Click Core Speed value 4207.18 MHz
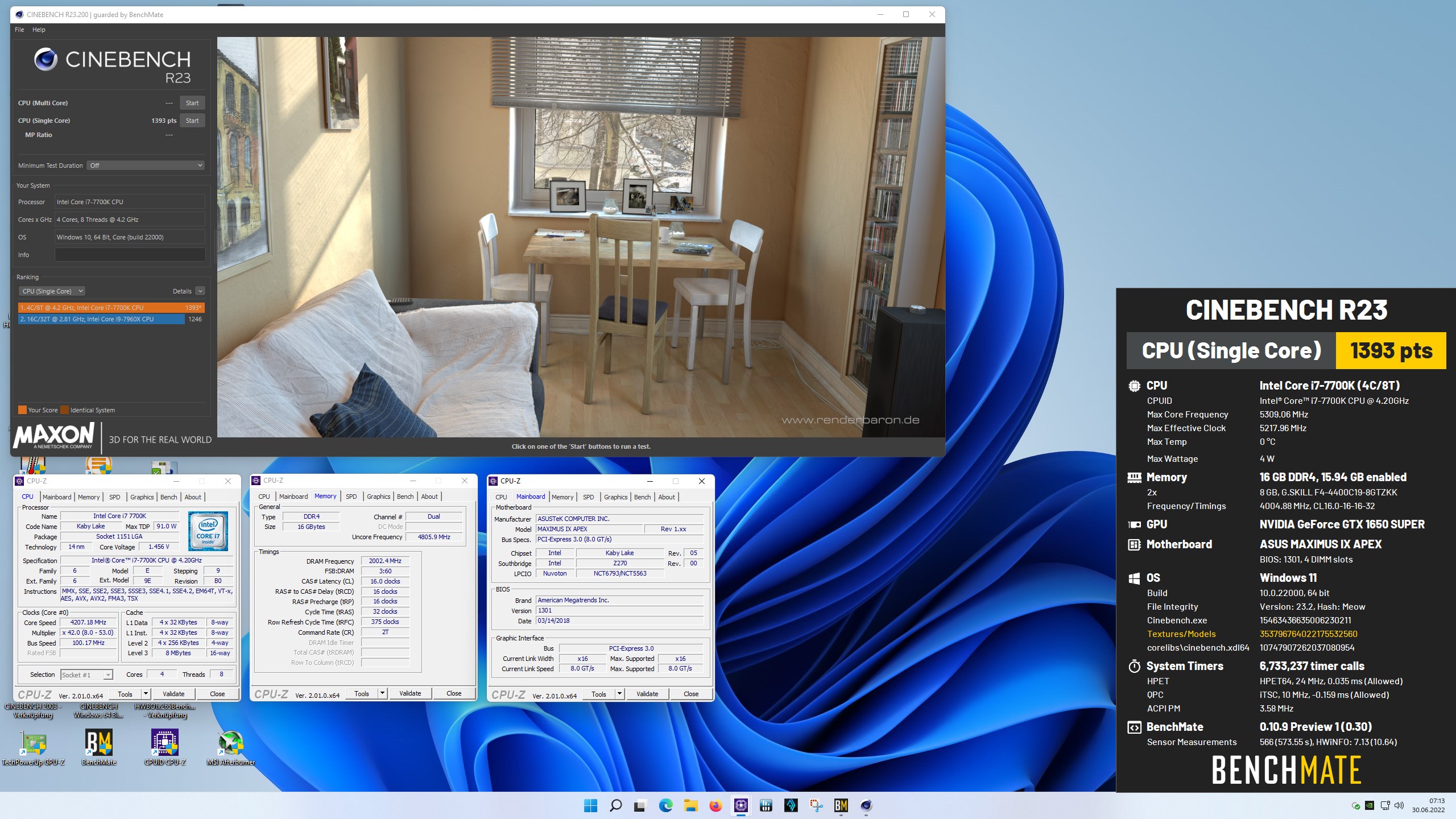Viewport: 1456px width, 819px height. tap(88, 622)
